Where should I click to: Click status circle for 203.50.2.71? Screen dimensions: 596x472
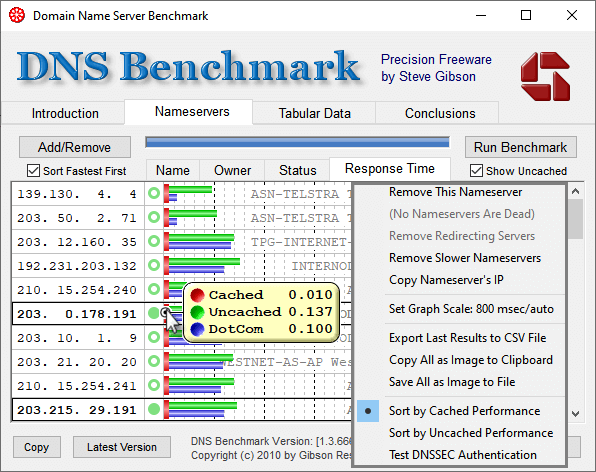point(154,217)
